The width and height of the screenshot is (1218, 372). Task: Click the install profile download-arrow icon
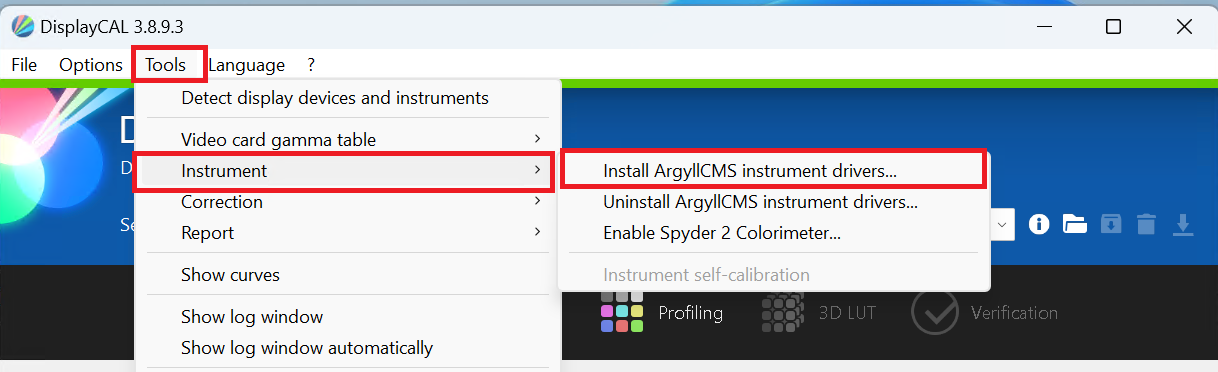coord(1183,224)
